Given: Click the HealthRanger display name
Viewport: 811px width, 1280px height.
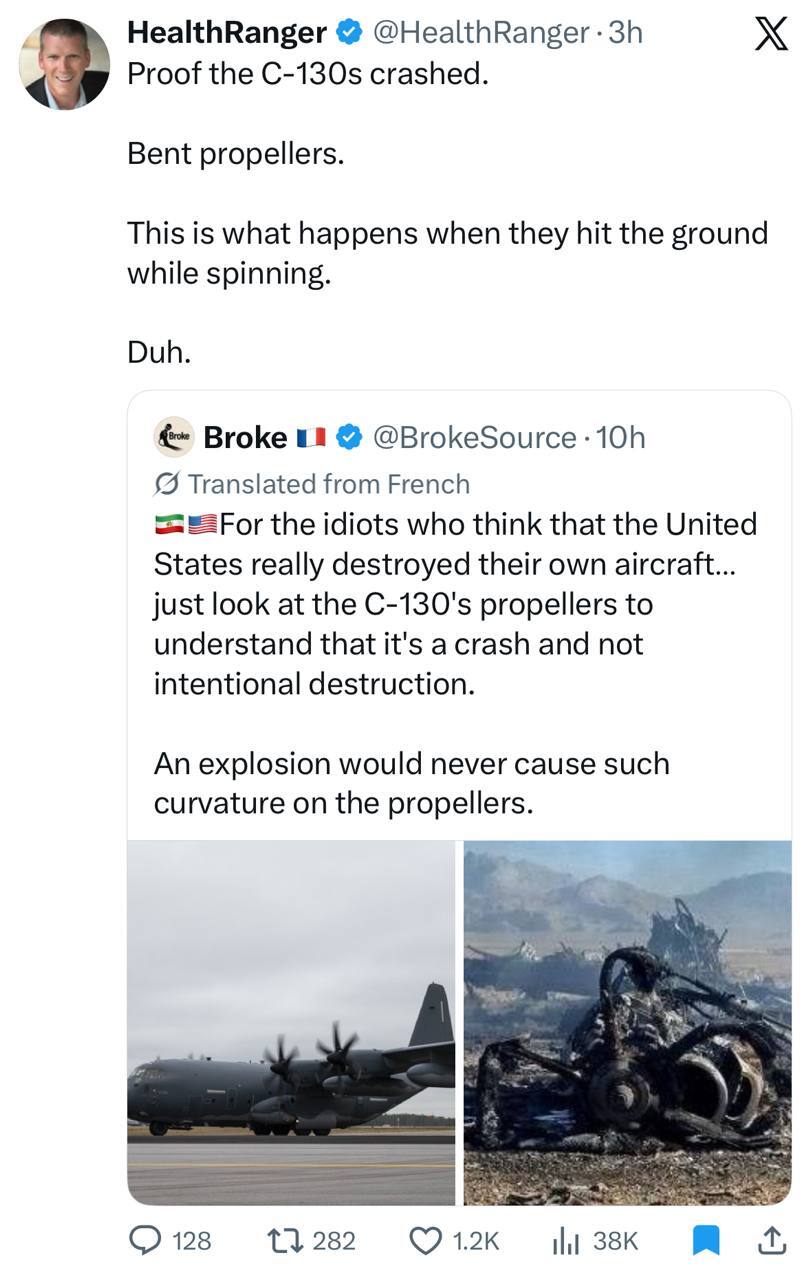Looking at the screenshot, I should [227, 33].
